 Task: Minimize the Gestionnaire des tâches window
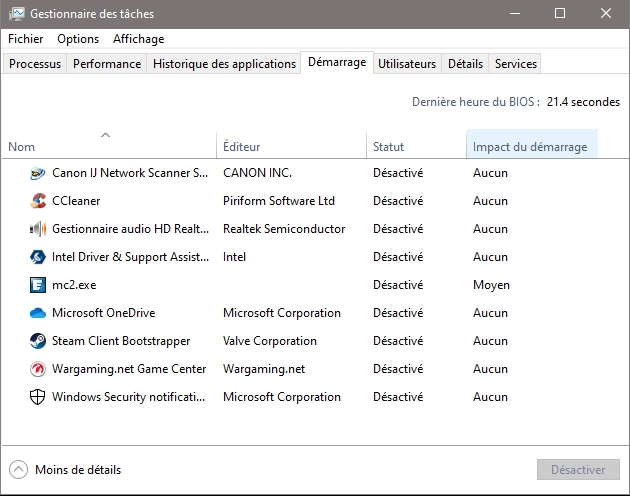[x=515, y=14]
